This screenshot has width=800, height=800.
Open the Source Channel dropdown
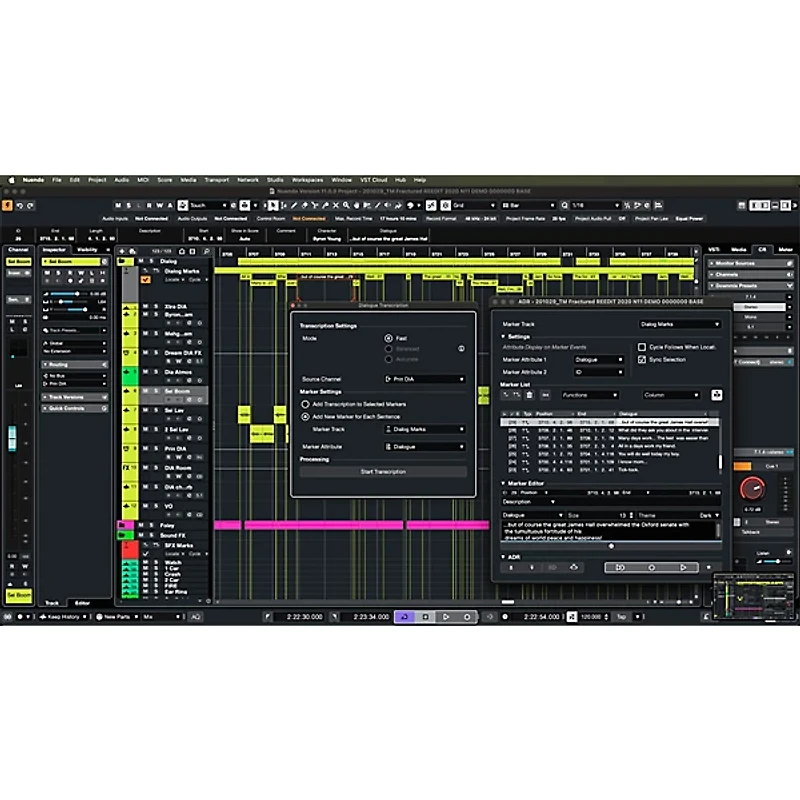point(424,379)
